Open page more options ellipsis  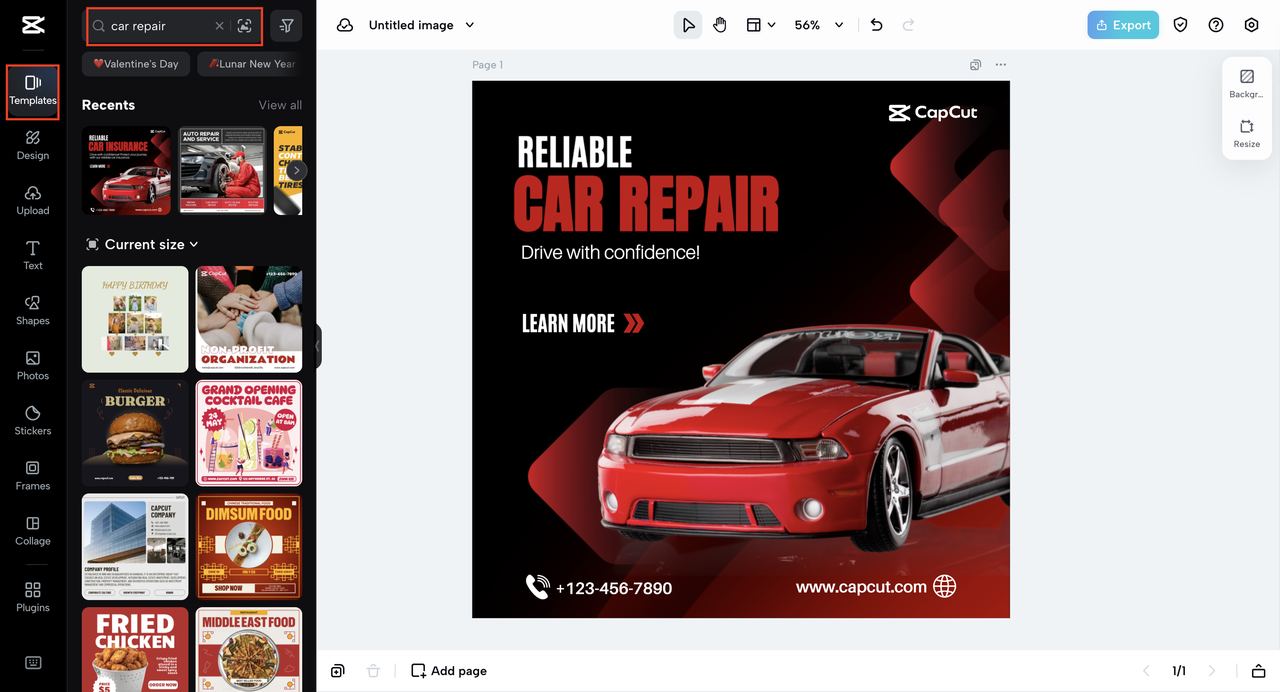pos(1001,65)
